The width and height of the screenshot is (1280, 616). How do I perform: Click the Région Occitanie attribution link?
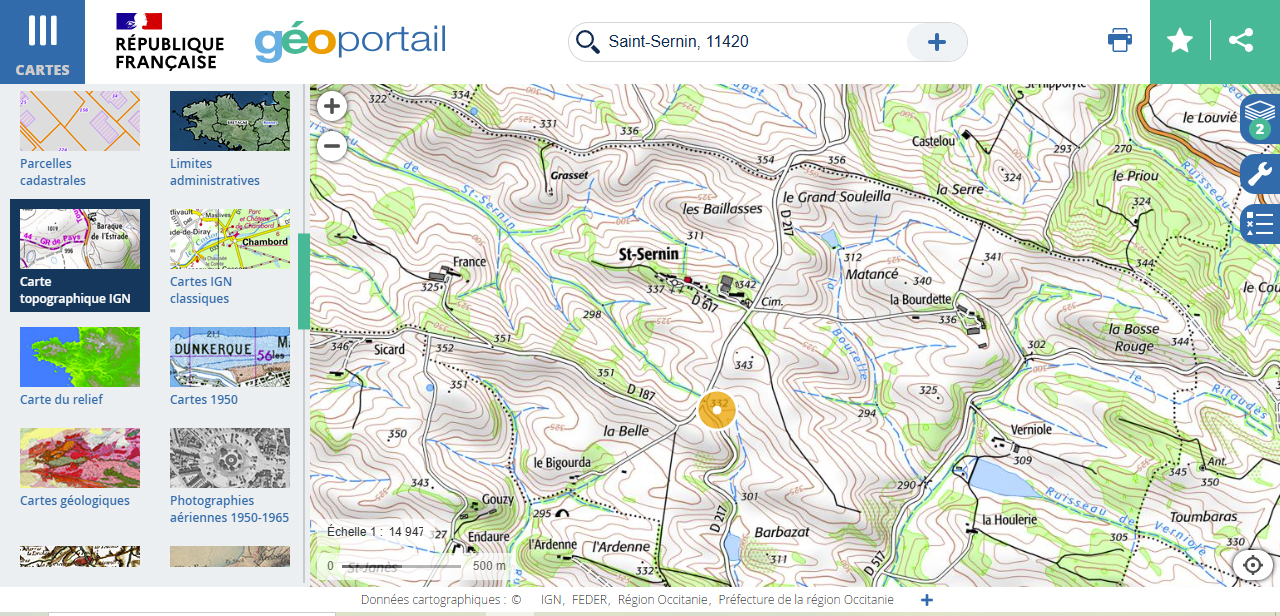tap(664, 600)
